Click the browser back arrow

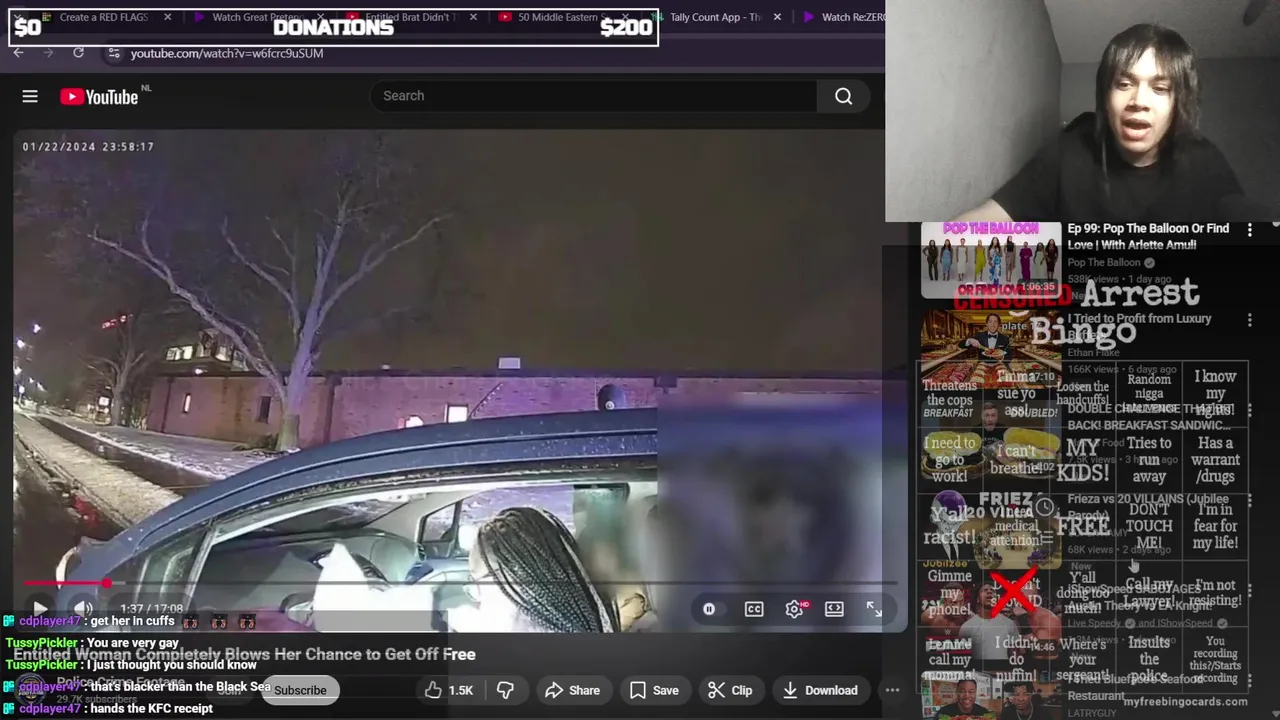pyautogui.click(x=18, y=53)
